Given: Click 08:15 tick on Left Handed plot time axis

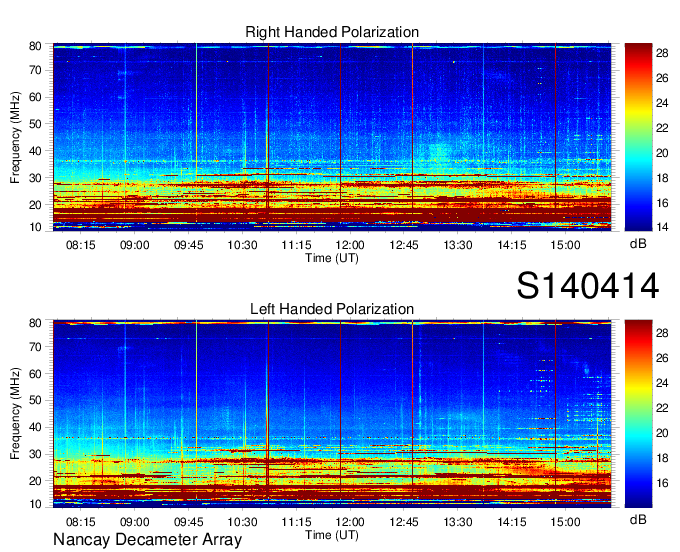Looking at the screenshot, I should click(x=80, y=522).
